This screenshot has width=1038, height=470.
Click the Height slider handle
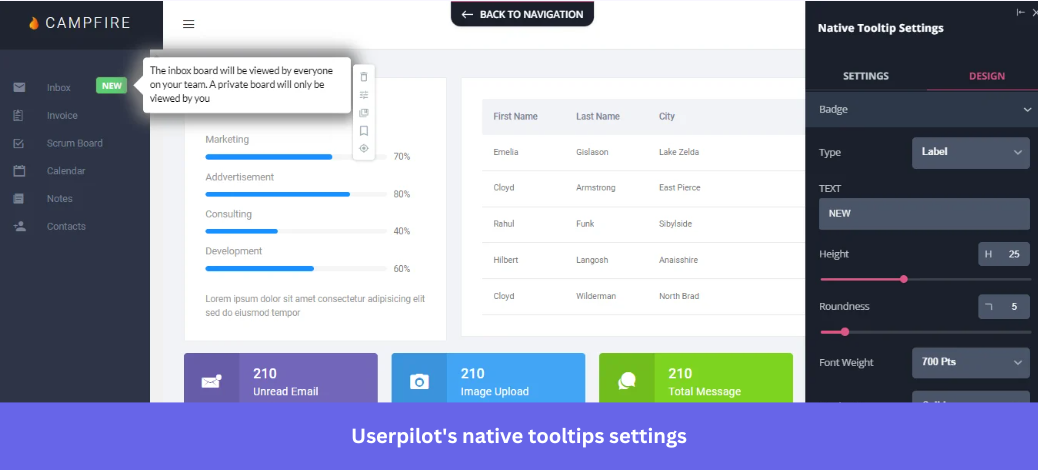click(x=904, y=279)
